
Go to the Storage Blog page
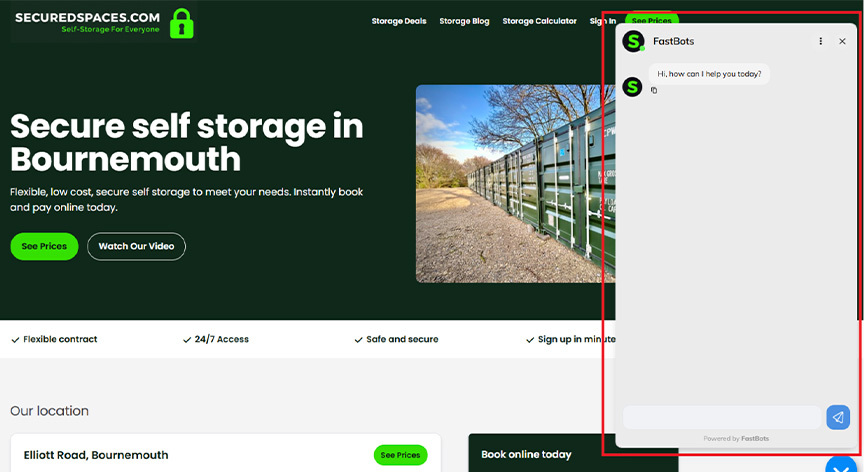pos(464,21)
